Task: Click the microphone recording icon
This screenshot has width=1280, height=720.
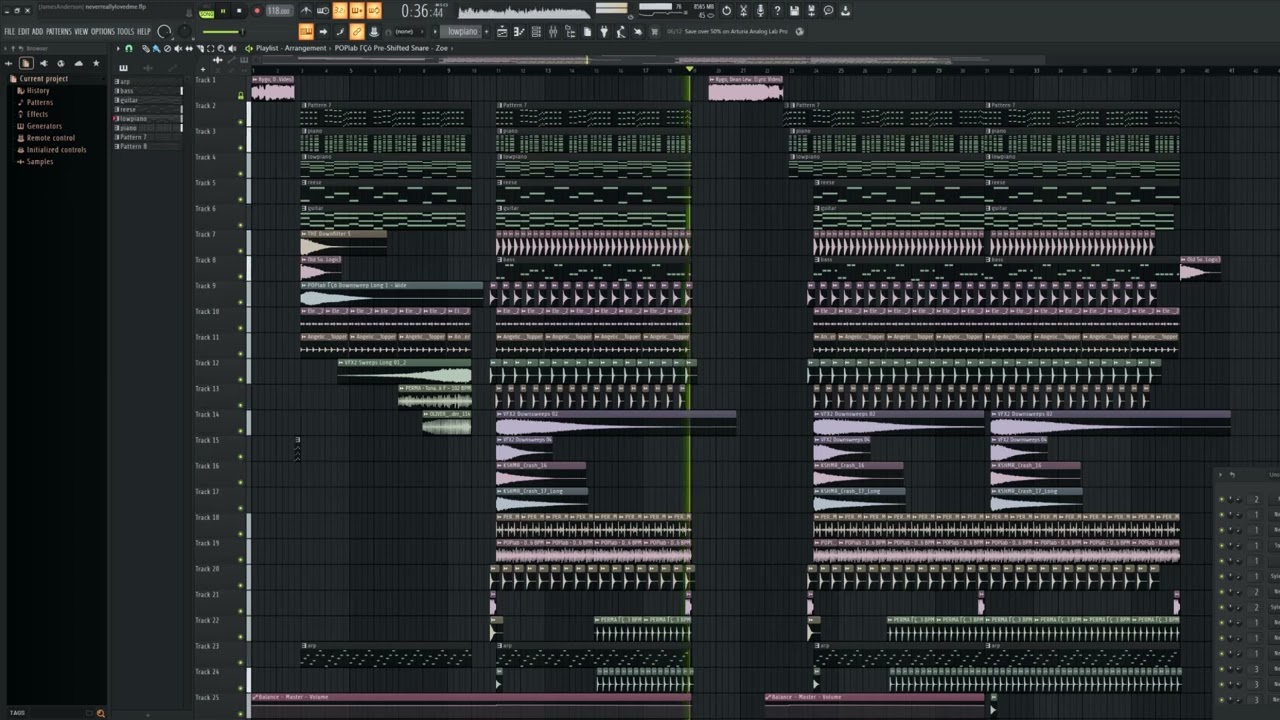Action: pos(760,10)
